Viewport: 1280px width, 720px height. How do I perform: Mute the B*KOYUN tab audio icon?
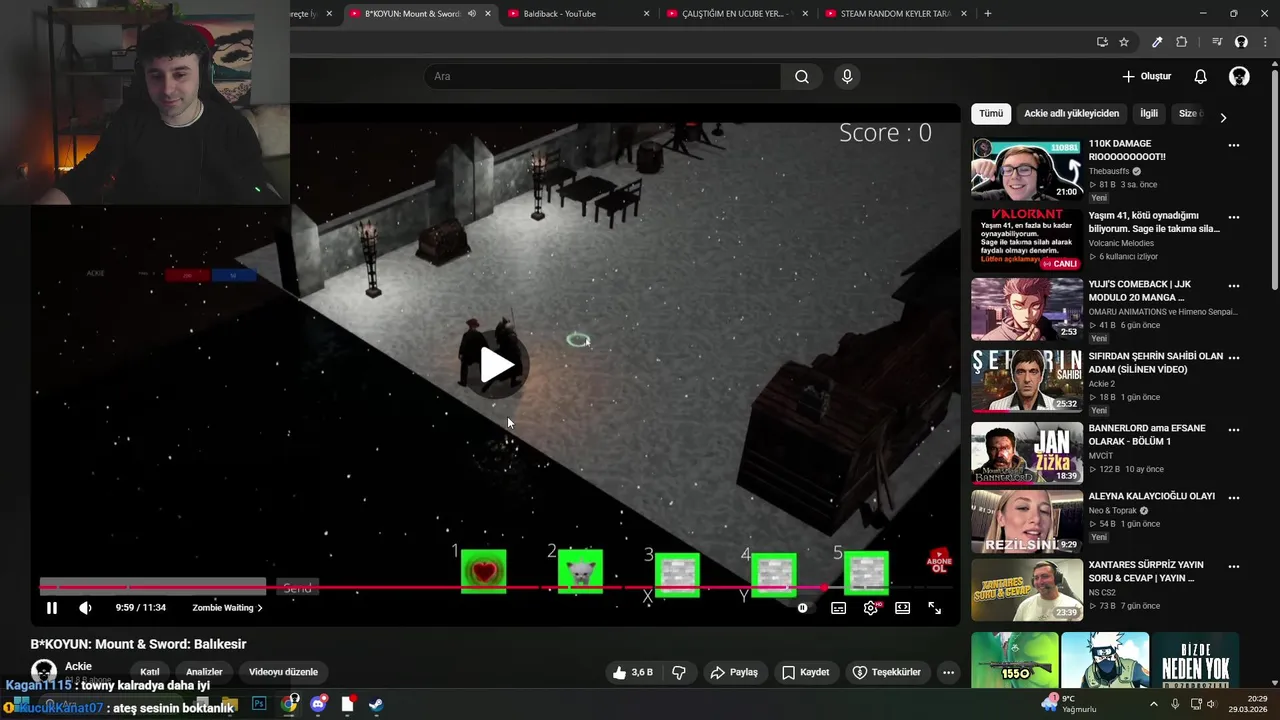(472, 13)
